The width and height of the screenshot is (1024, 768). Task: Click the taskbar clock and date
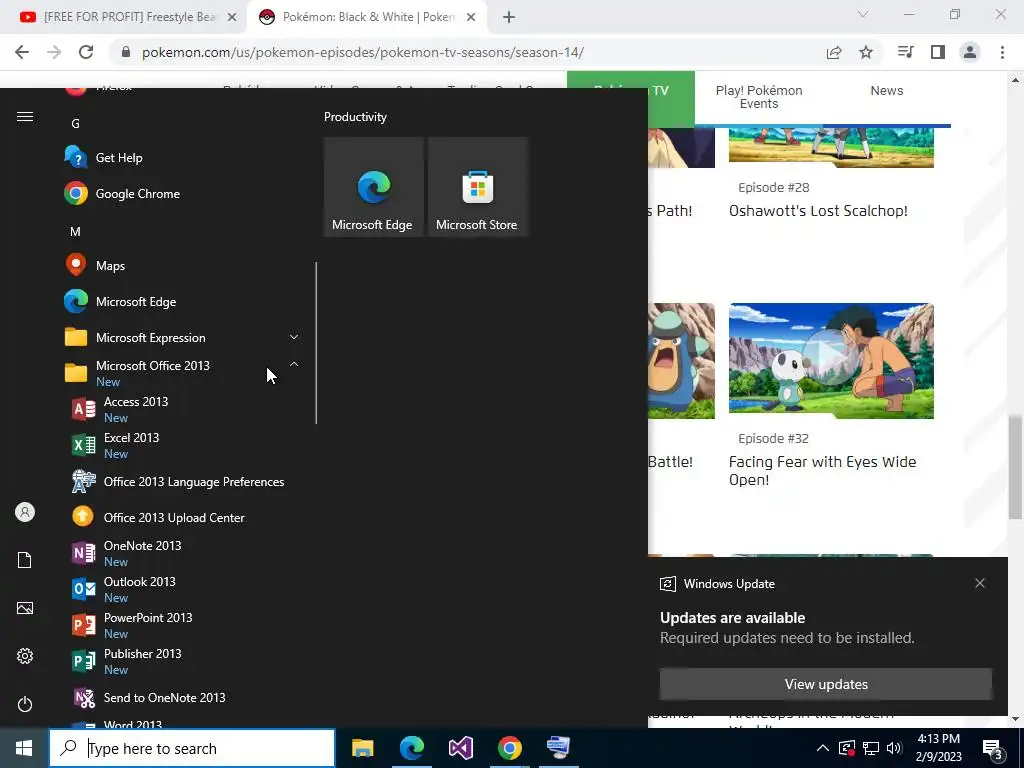(938, 748)
